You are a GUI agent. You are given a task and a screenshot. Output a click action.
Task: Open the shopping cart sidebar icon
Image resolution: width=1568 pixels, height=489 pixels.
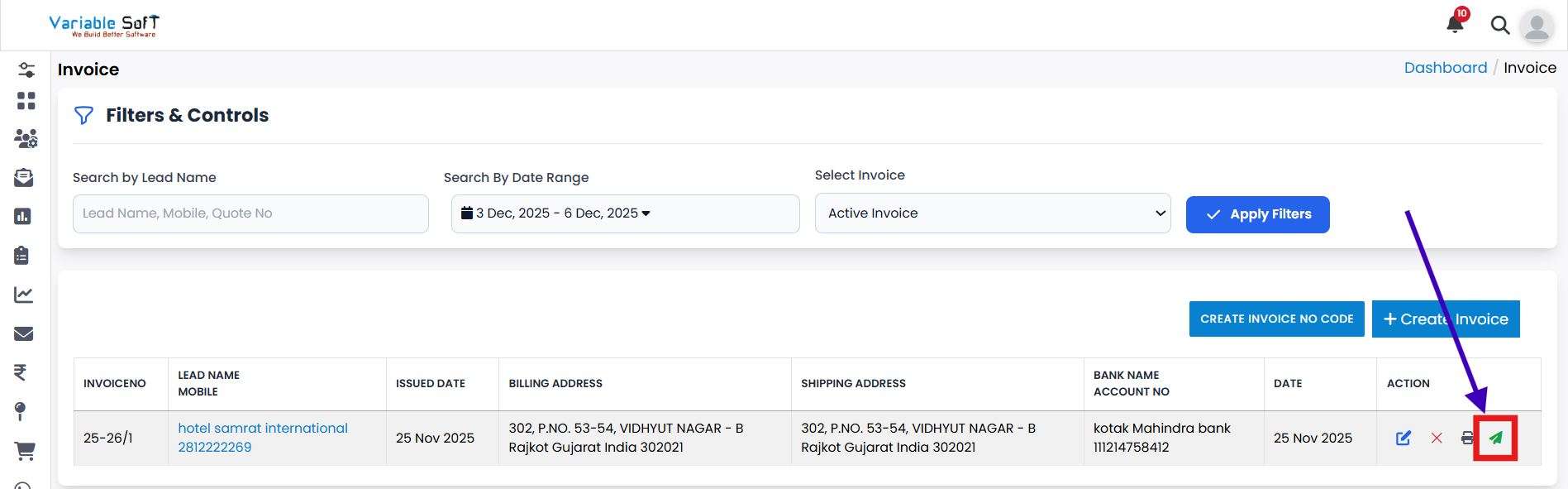pyautogui.click(x=25, y=451)
